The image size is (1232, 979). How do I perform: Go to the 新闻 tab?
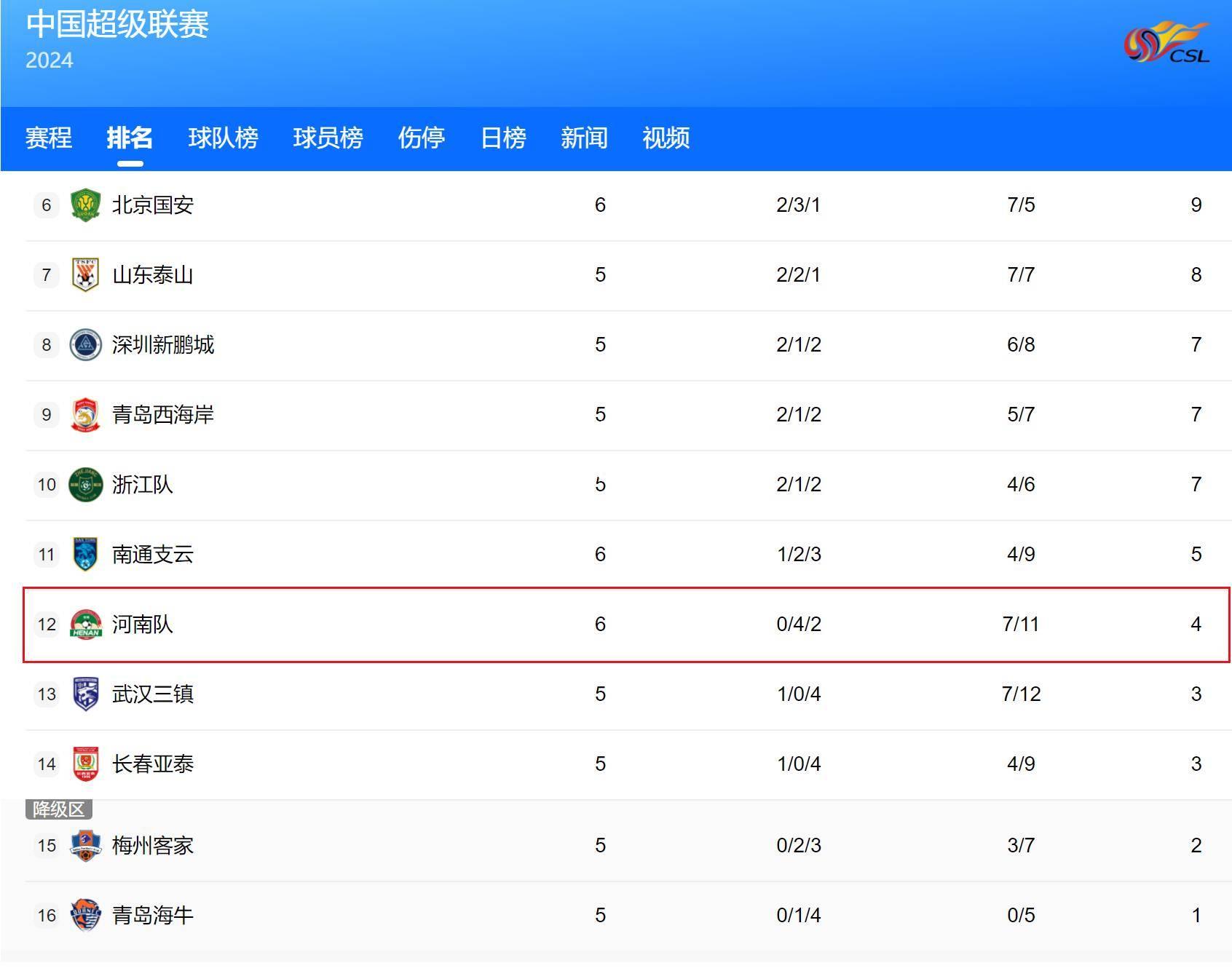pyautogui.click(x=584, y=138)
